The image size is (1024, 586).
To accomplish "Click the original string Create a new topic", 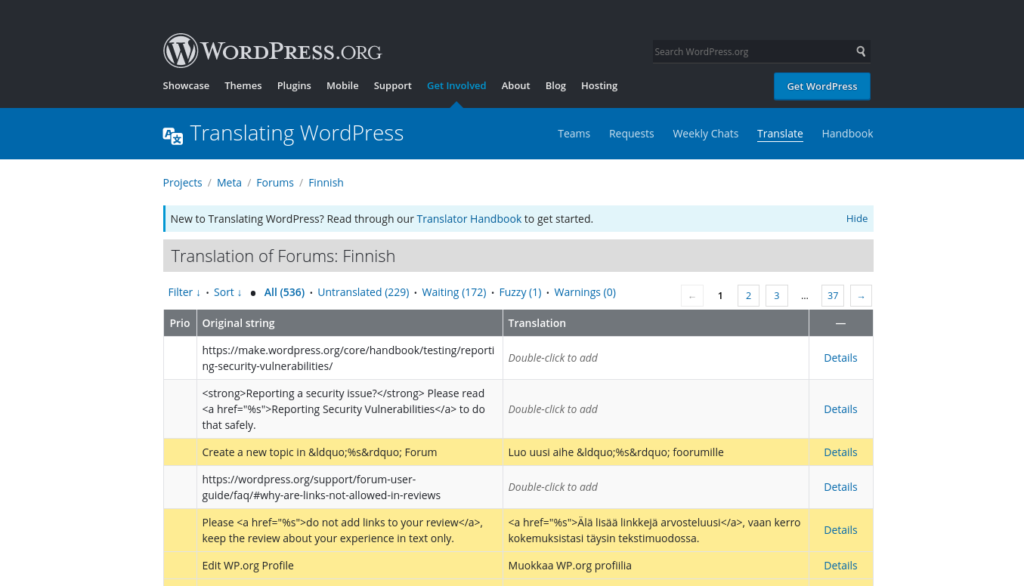I will tap(319, 453).
